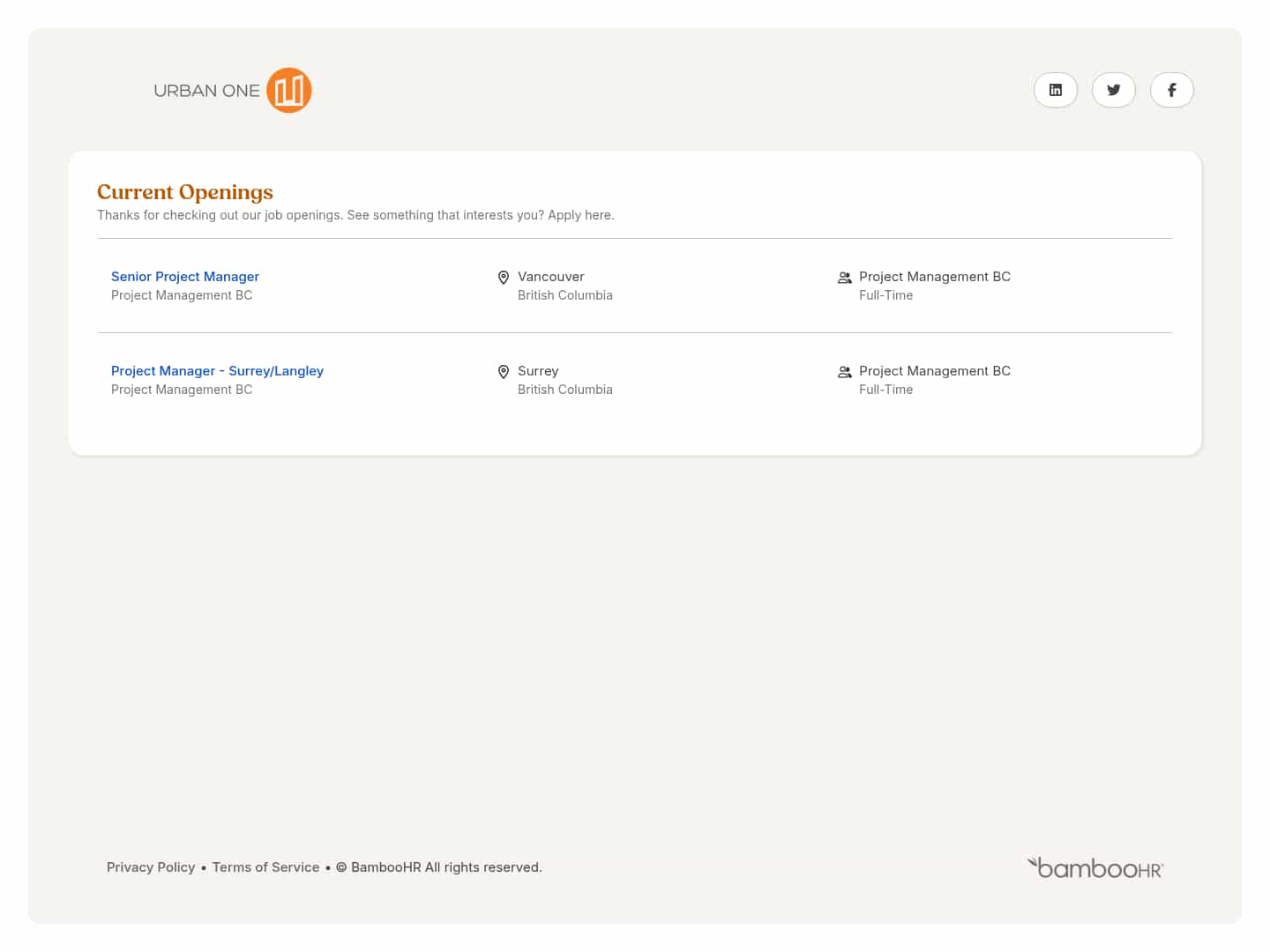Click the Facebook icon button
Screen dimensions: 1270x952
1171,90
